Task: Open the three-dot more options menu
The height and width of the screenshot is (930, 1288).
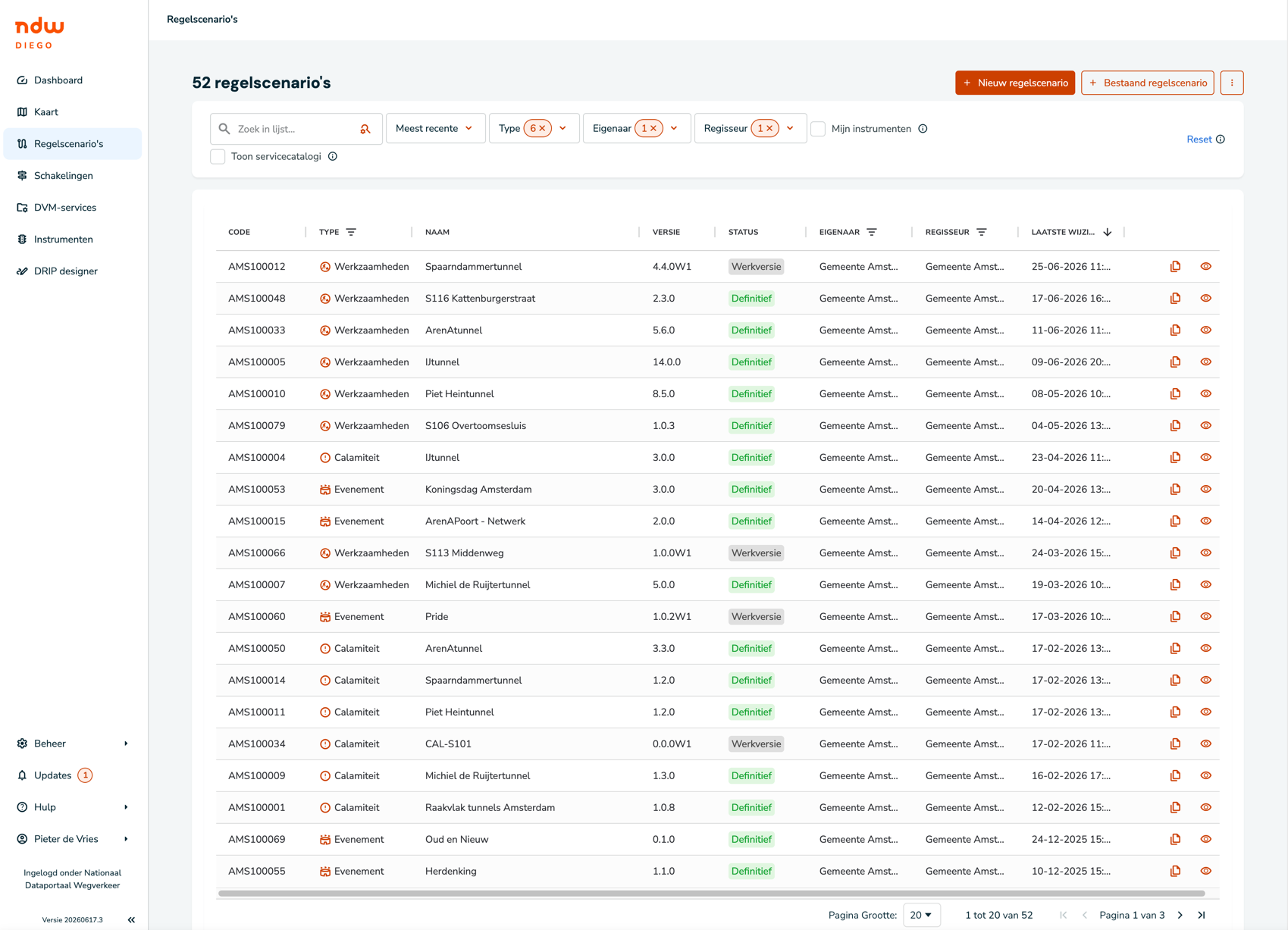Action: point(1232,83)
